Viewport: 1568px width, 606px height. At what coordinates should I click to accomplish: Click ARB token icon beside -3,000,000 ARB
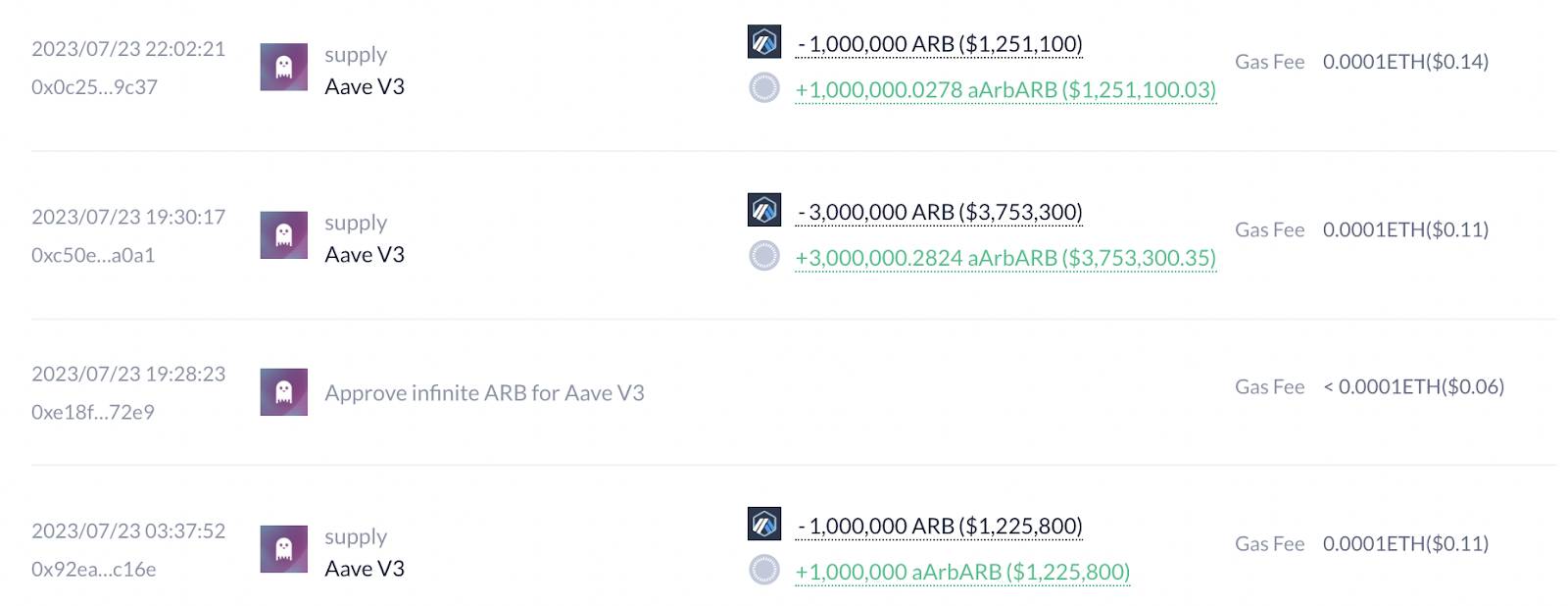(x=764, y=210)
